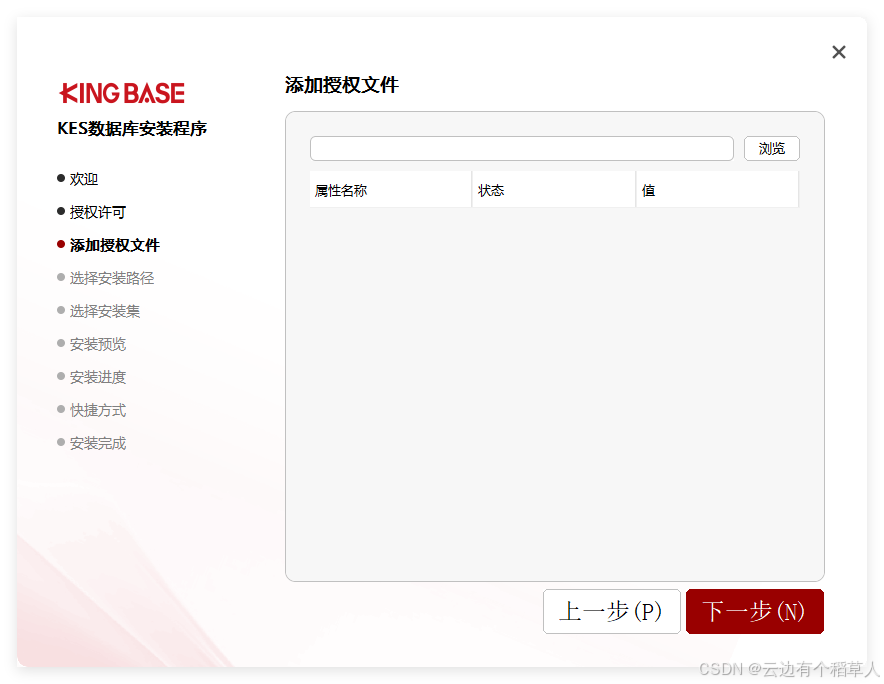
Task: Select the 欢迎 step in sidebar
Action: tap(78, 179)
